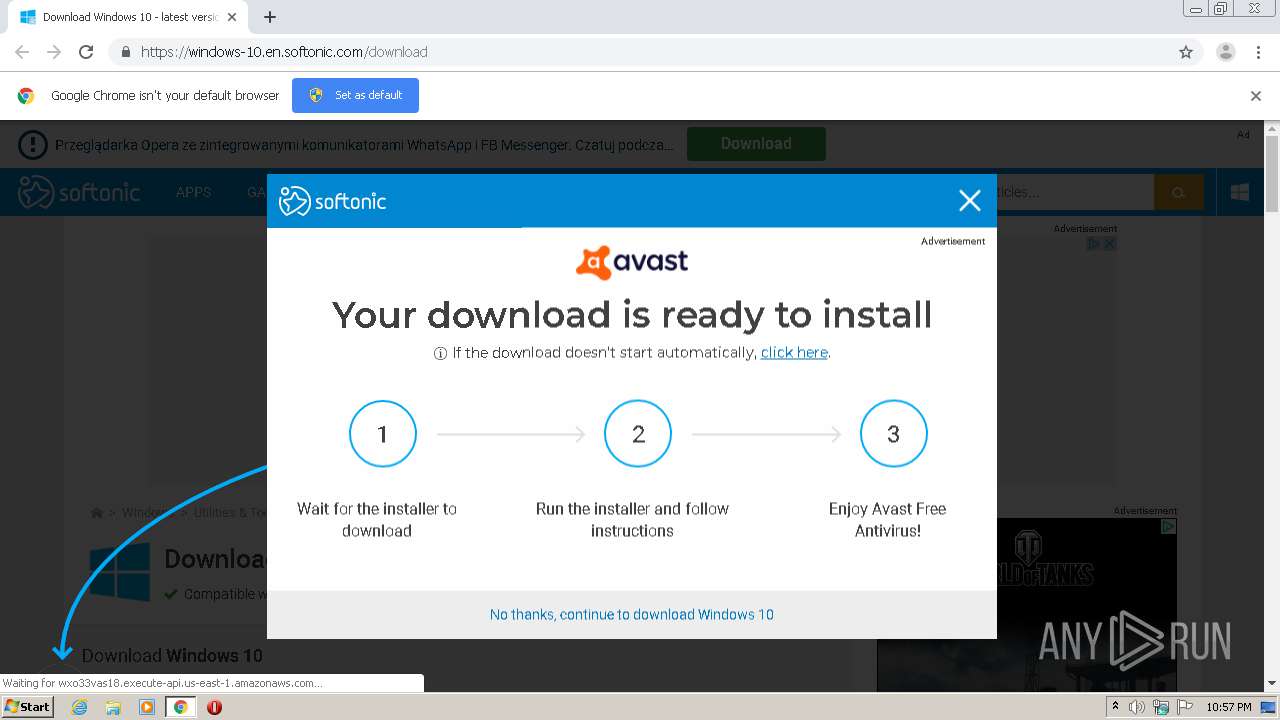Click the green Download ad button
Viewport: 1280px width, 720px height.
(x=756, y=144)
